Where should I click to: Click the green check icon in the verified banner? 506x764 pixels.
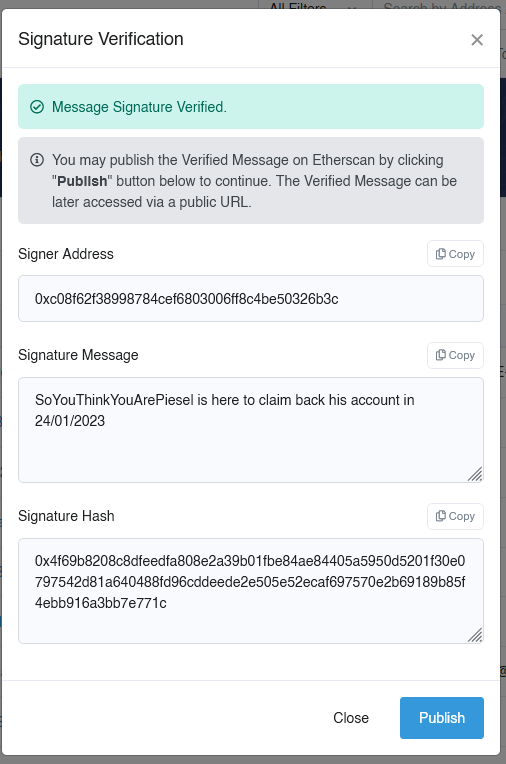coord(37,107)
